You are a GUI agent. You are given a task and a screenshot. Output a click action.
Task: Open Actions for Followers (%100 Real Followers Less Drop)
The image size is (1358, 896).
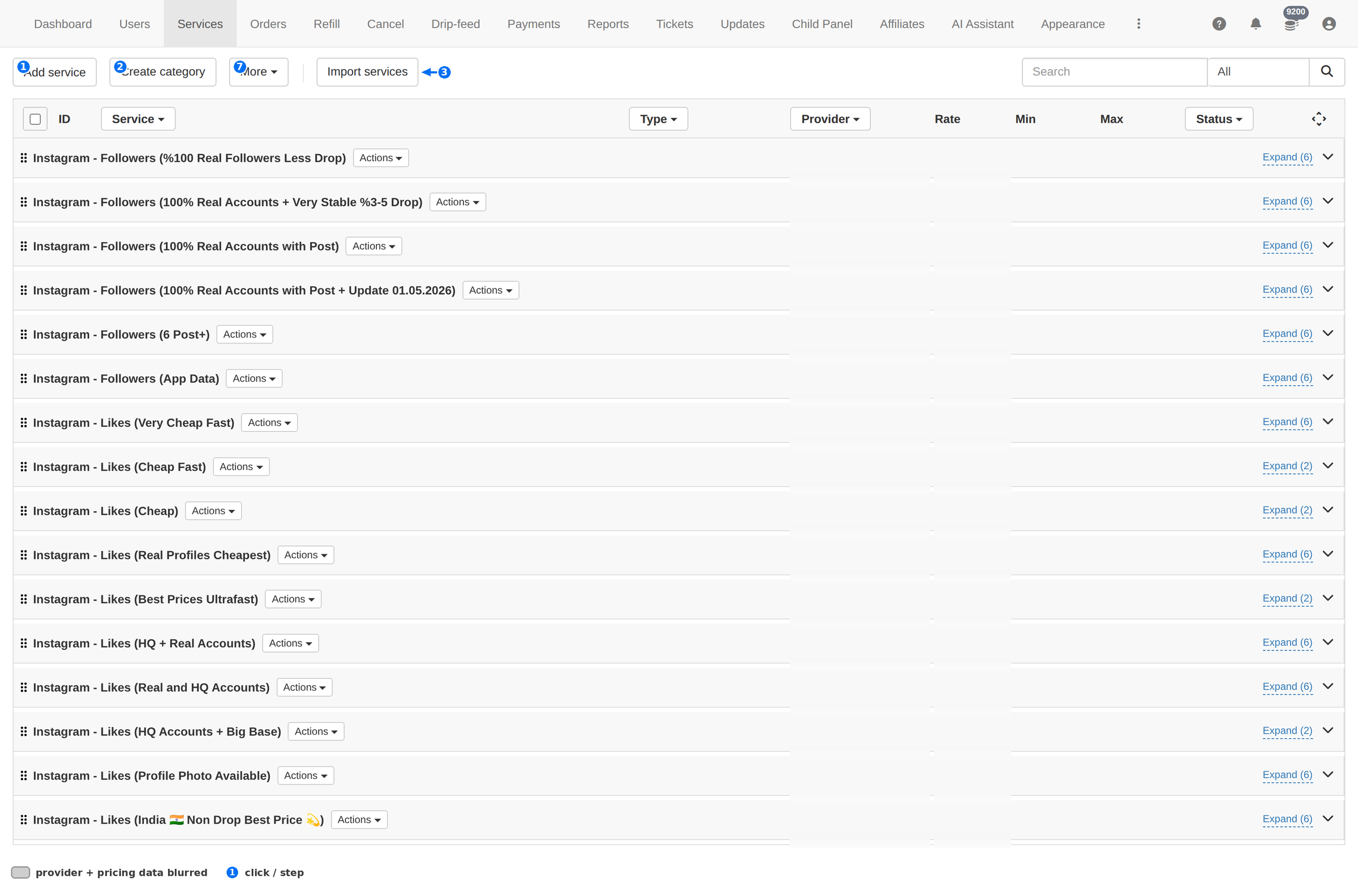(x=381, y=158)
